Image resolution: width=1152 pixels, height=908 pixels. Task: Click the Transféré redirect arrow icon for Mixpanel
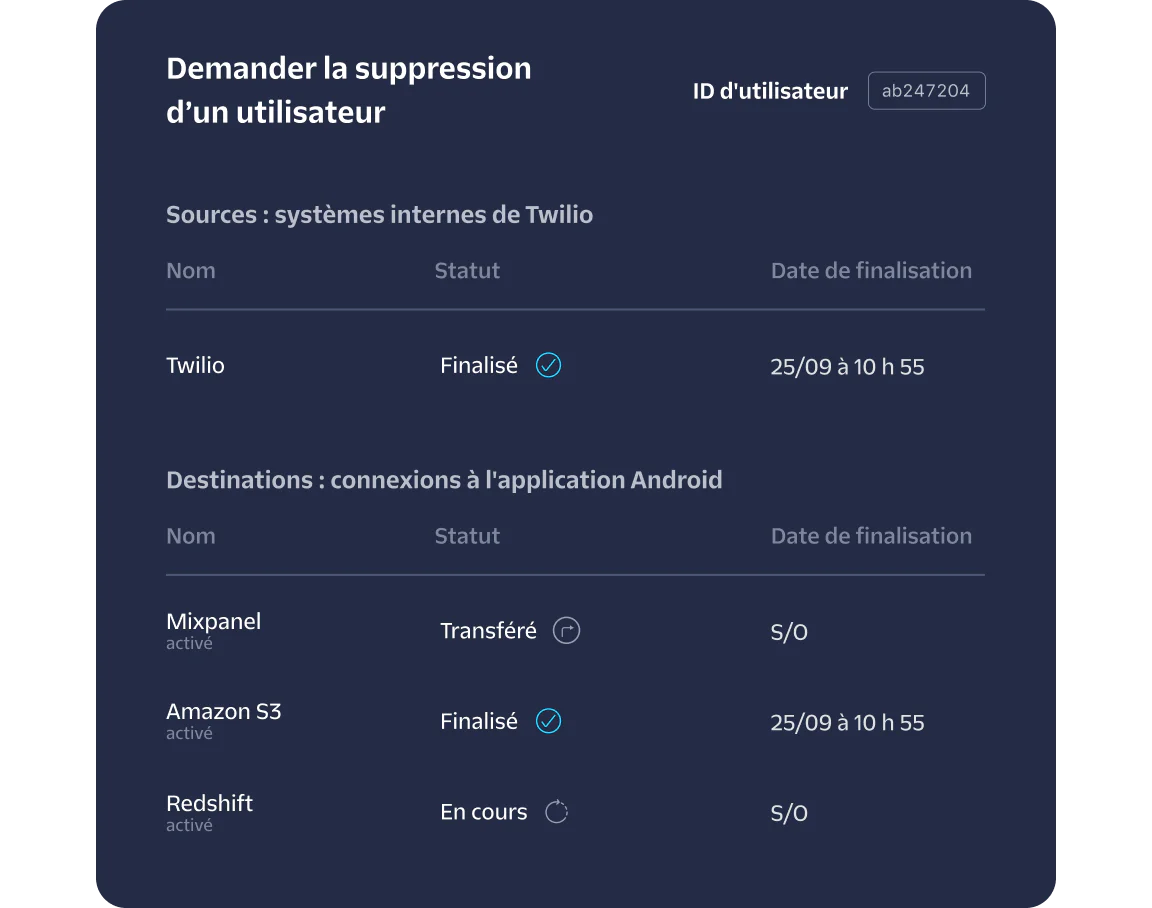coord(565,630)
